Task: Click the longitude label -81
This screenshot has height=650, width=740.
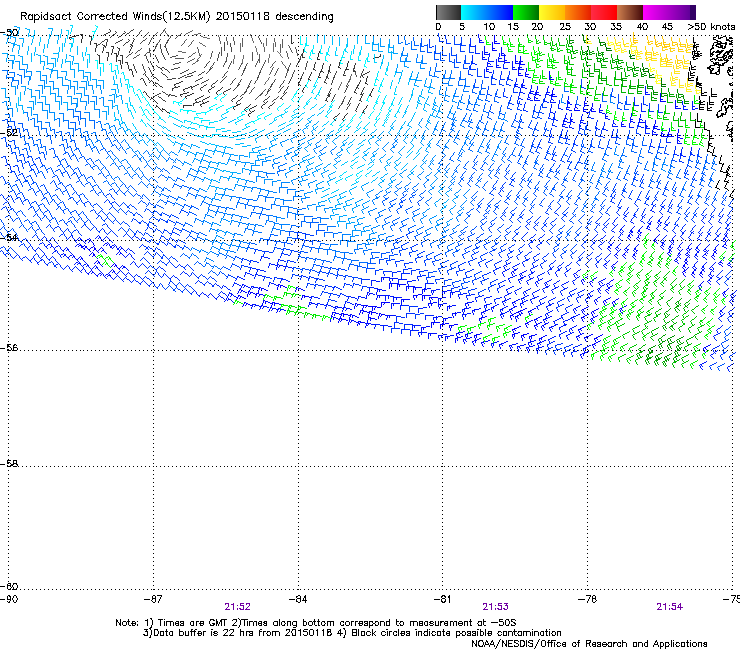Action: (443, 599)
